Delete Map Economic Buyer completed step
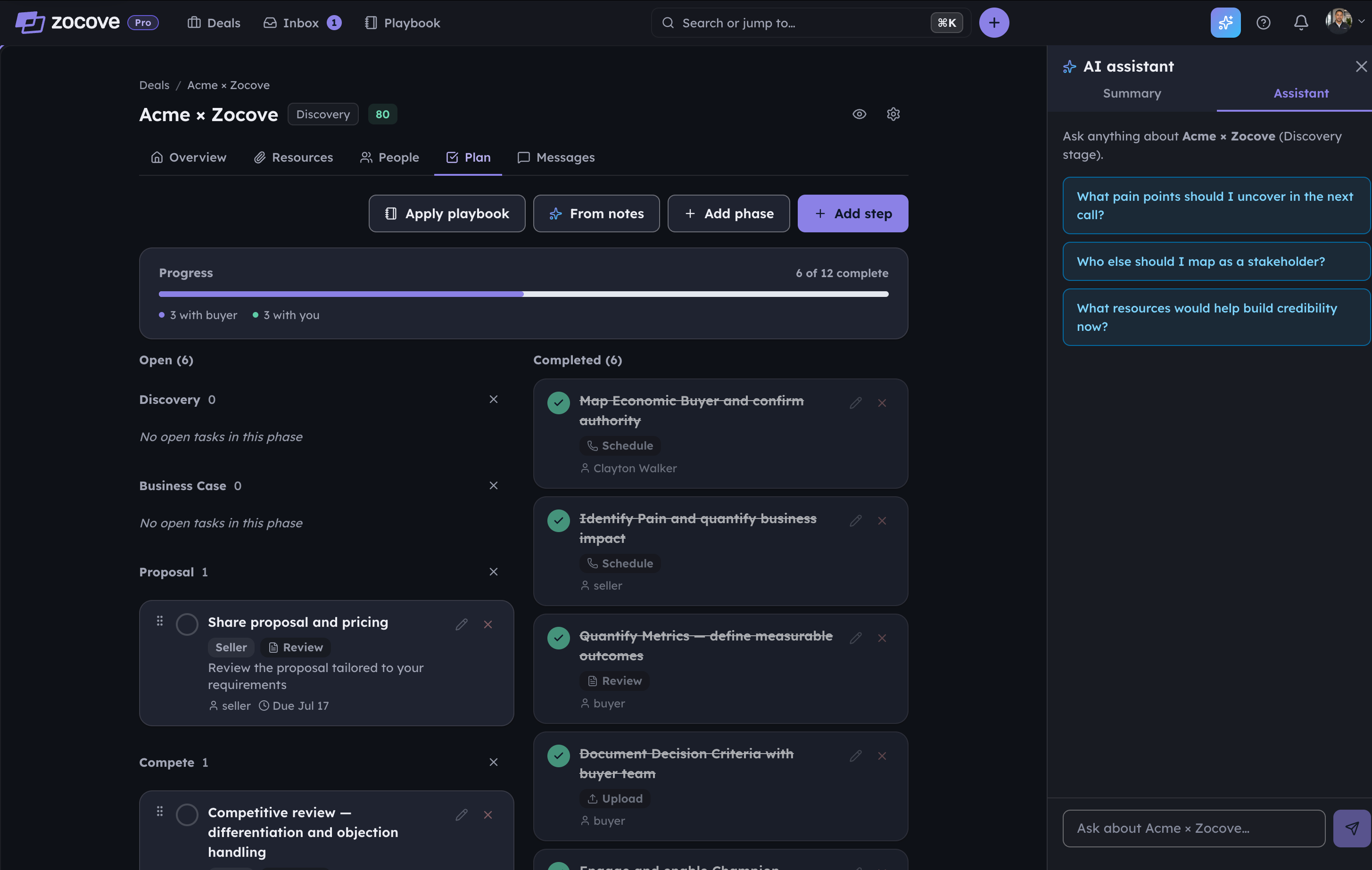1372x870 pixels. 882,403
